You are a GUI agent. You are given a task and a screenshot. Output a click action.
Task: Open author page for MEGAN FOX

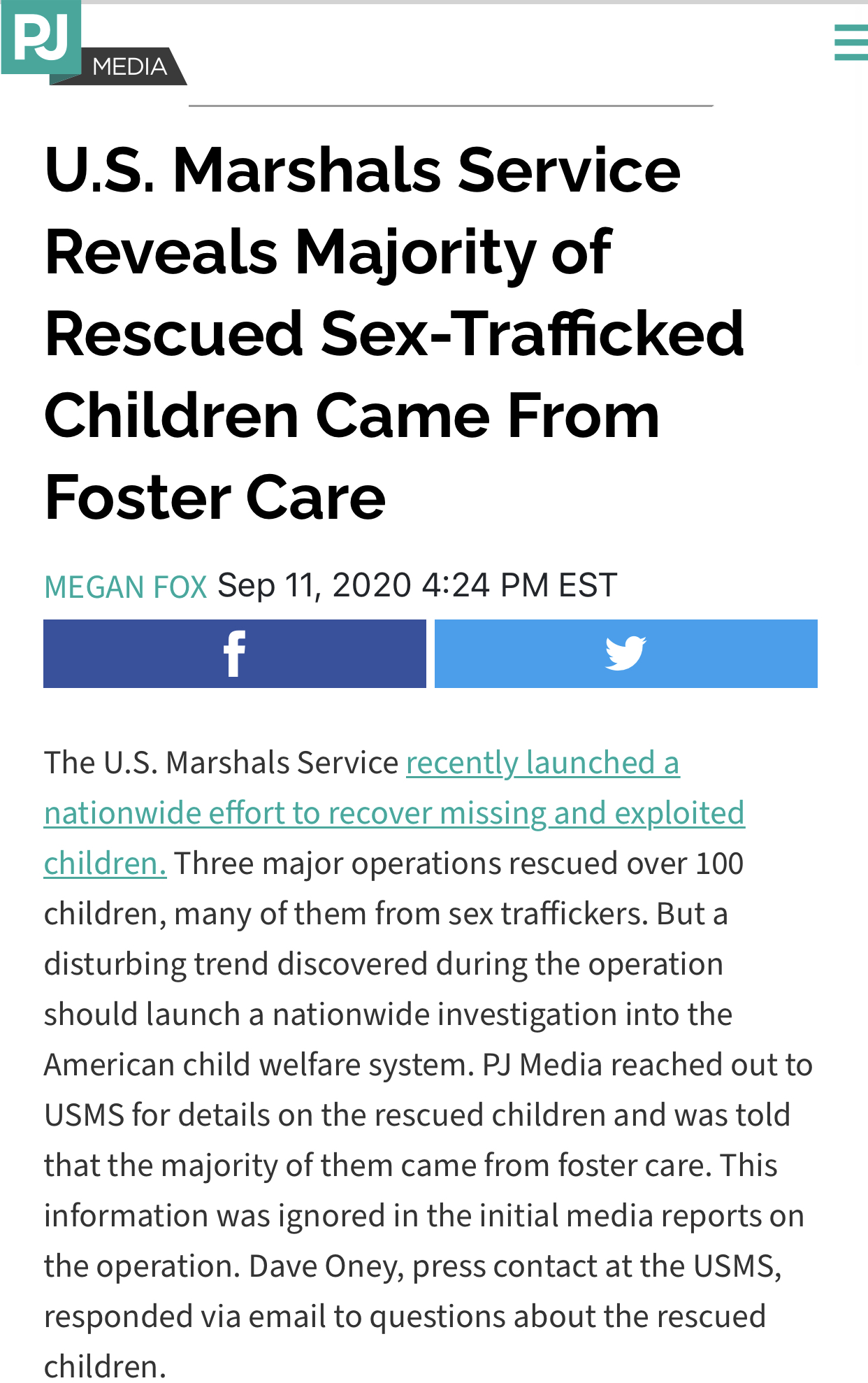(x=126, y=587)
